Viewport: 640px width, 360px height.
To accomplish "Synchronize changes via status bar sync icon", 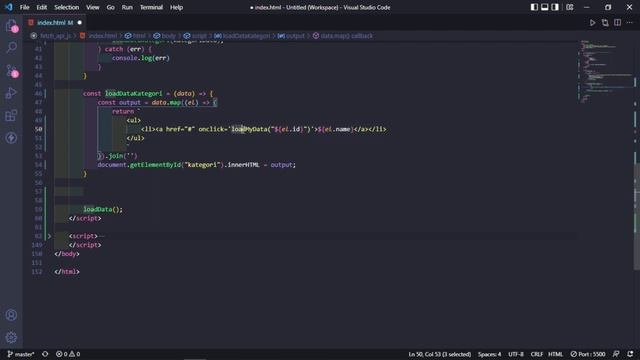I will 45,354.
